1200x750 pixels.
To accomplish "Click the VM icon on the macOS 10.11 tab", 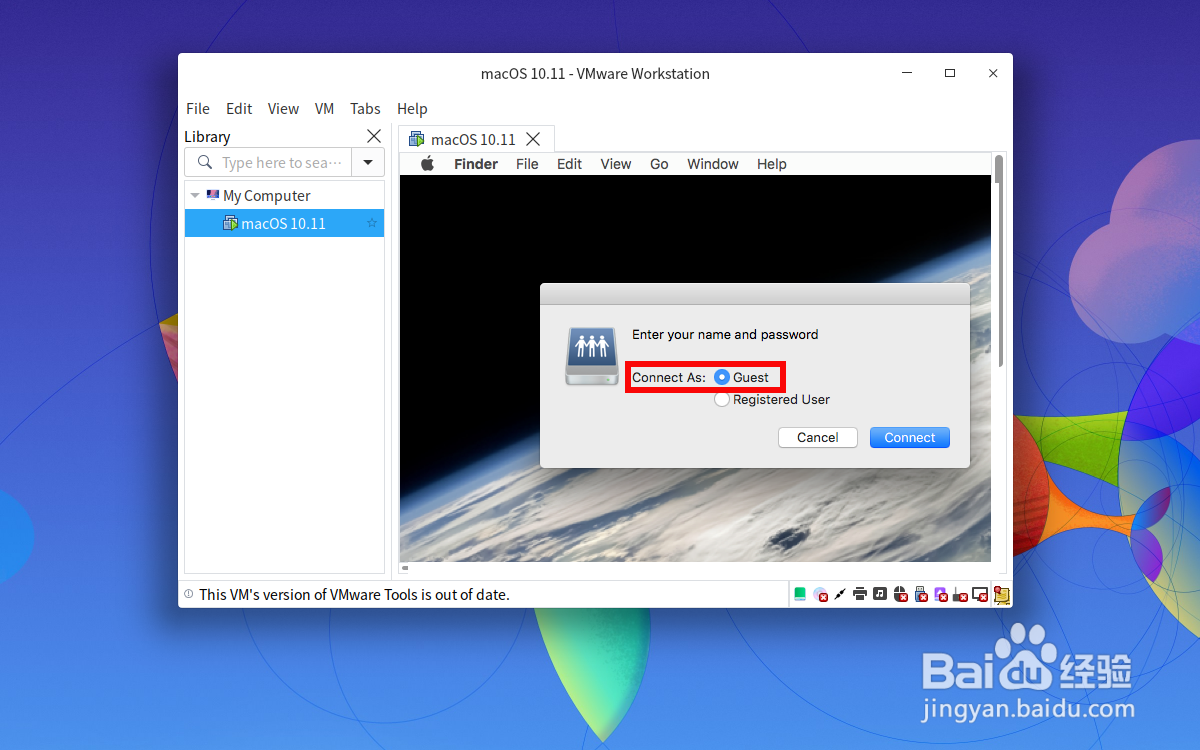I will click(x=416, y=139).
